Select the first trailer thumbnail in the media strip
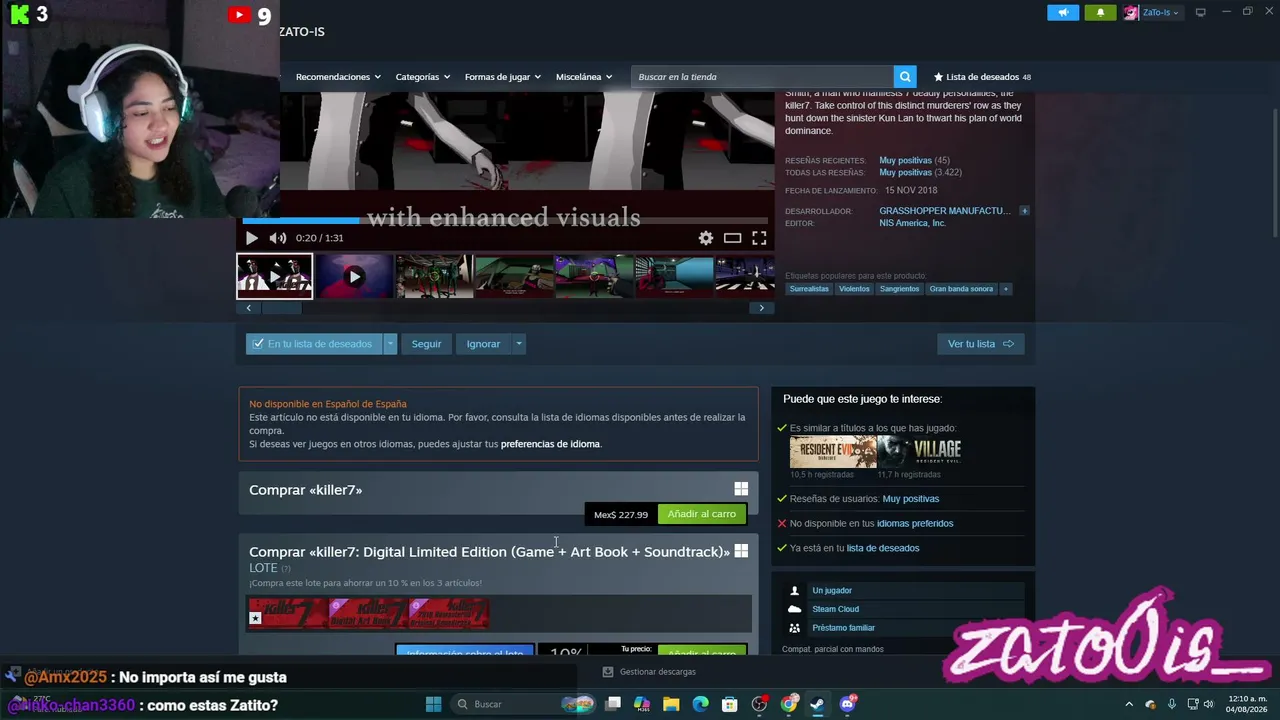The height and width of the screenshot is (720, 1280). click(275, 277)
